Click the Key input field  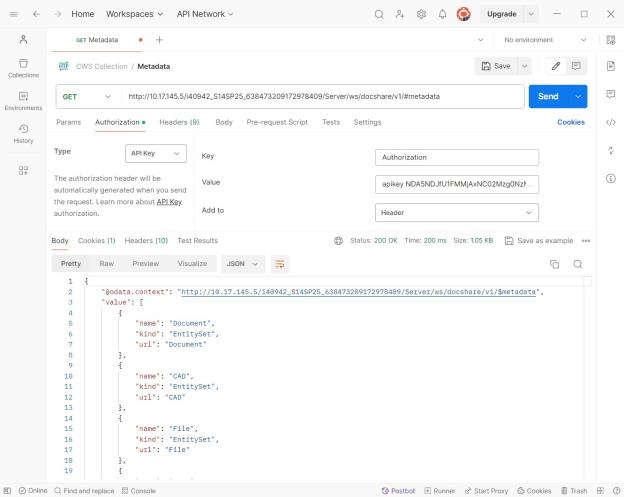[x=456, y=158]
